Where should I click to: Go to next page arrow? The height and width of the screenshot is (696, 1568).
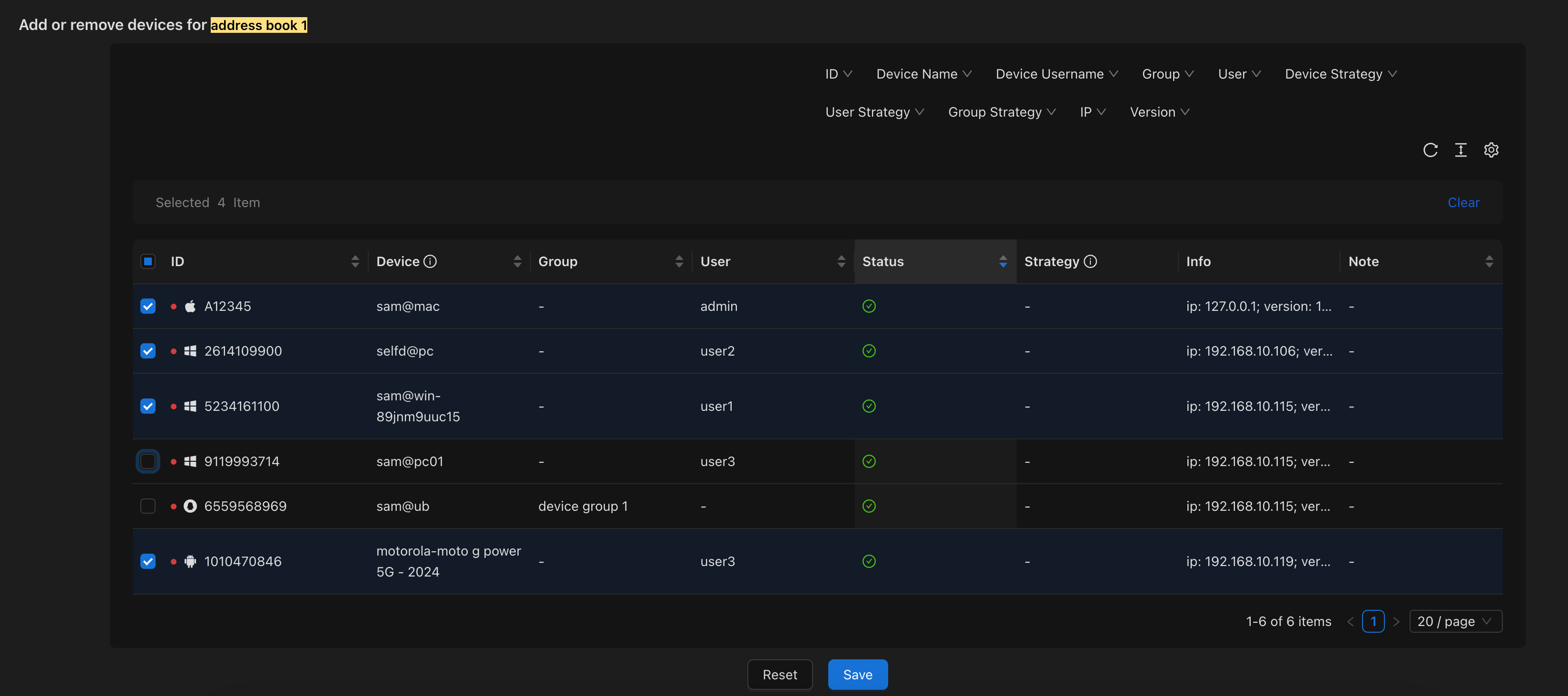[x=1396, y=621]
